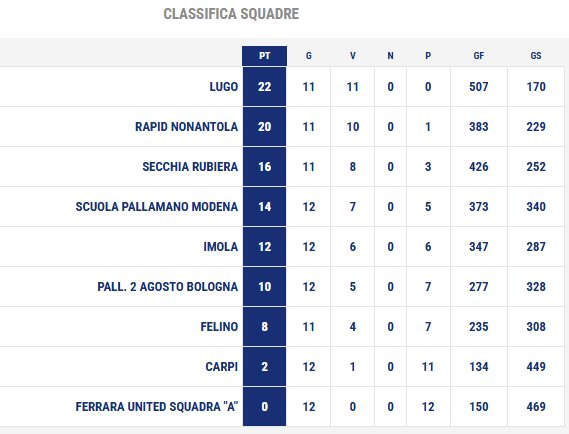Select the G column header
This screenshot has height=434, width=569.
pos(309,56)
